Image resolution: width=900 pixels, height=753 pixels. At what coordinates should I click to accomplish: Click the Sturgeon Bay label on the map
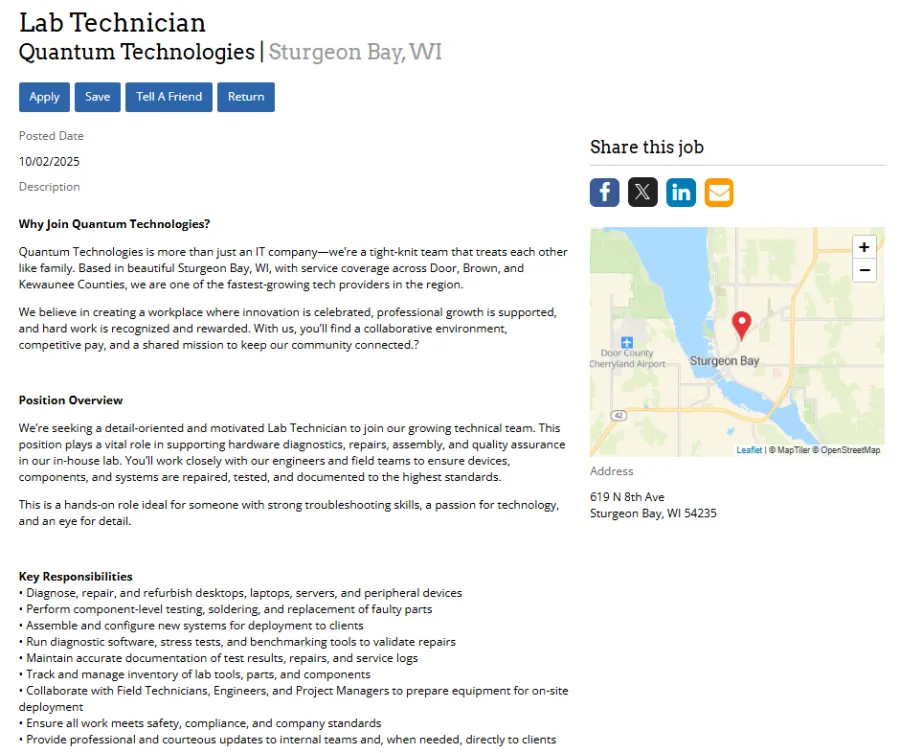click(x=724, y=360)
